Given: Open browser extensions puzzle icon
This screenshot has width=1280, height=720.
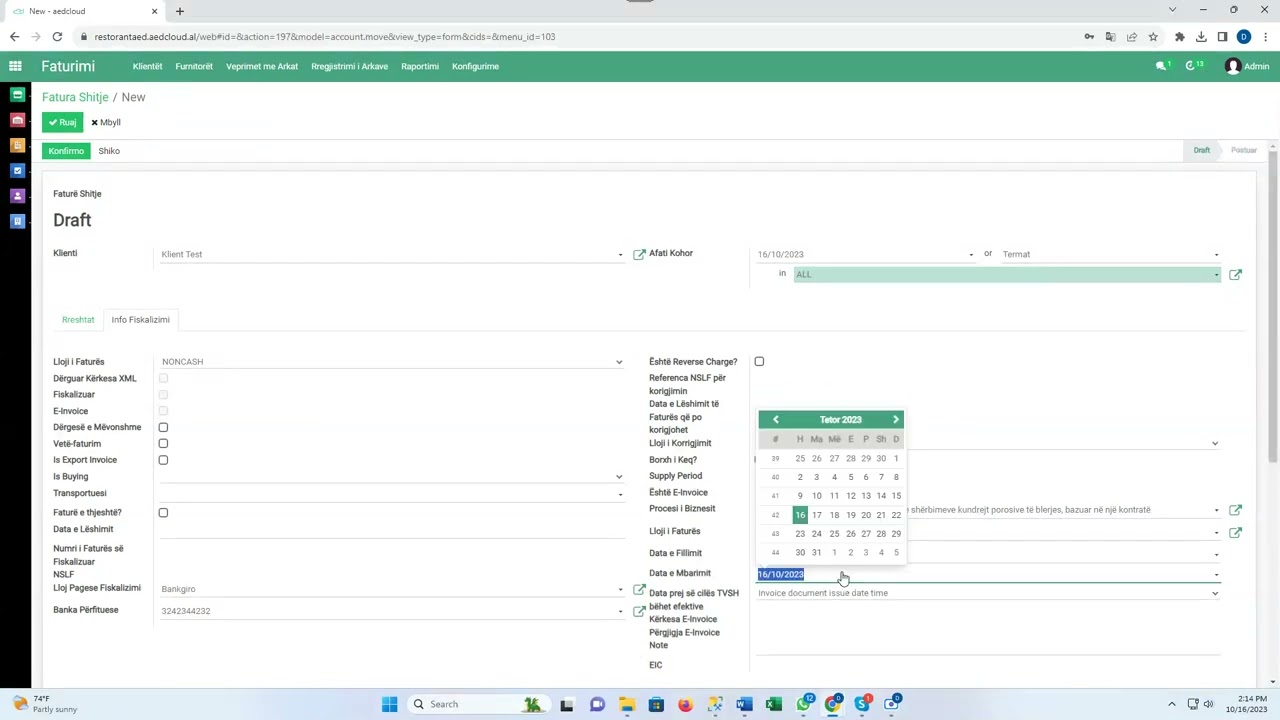Looking at the screenshot, I should tap(1179, 37).
